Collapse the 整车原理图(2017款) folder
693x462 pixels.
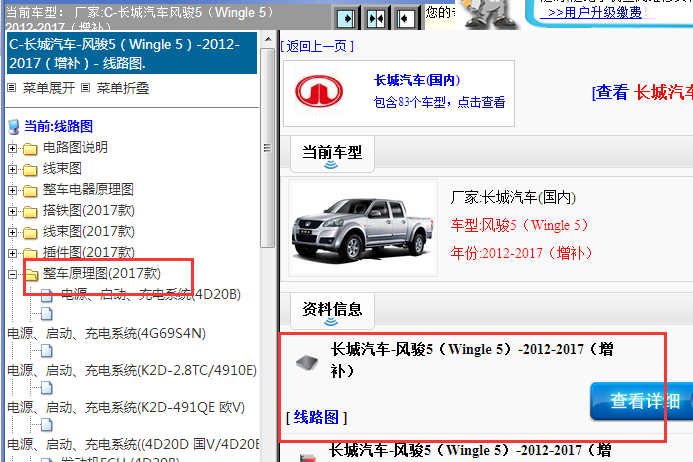[x=12, y=275]
